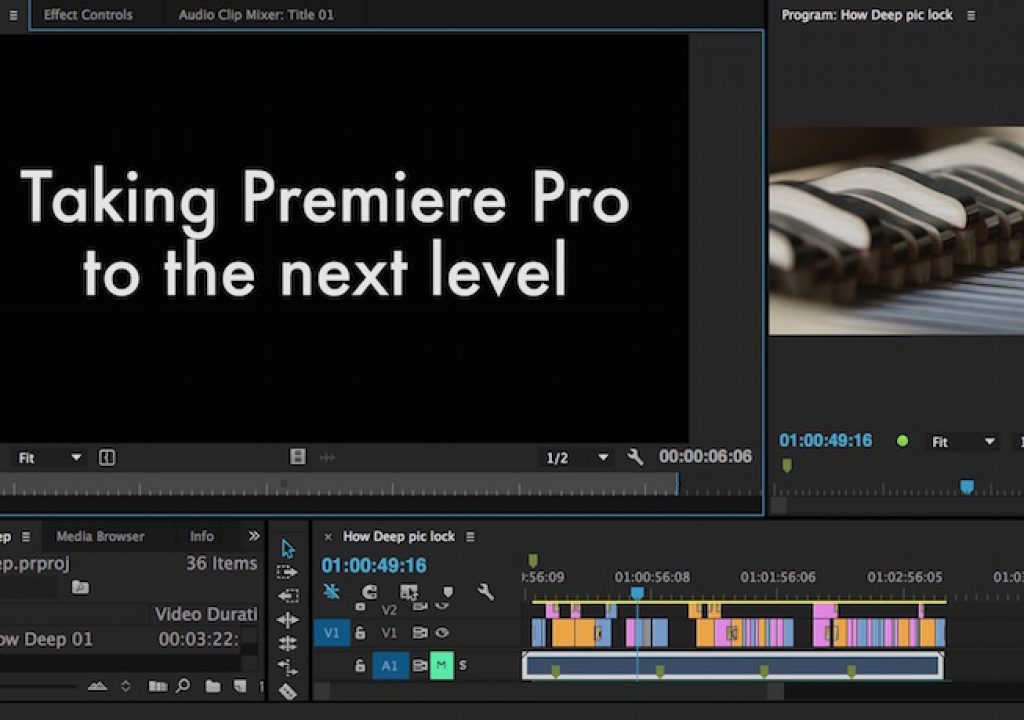Open Project panel hamburger menu
Viewport: 1024px width, 720px height.
tap(26, 536)
